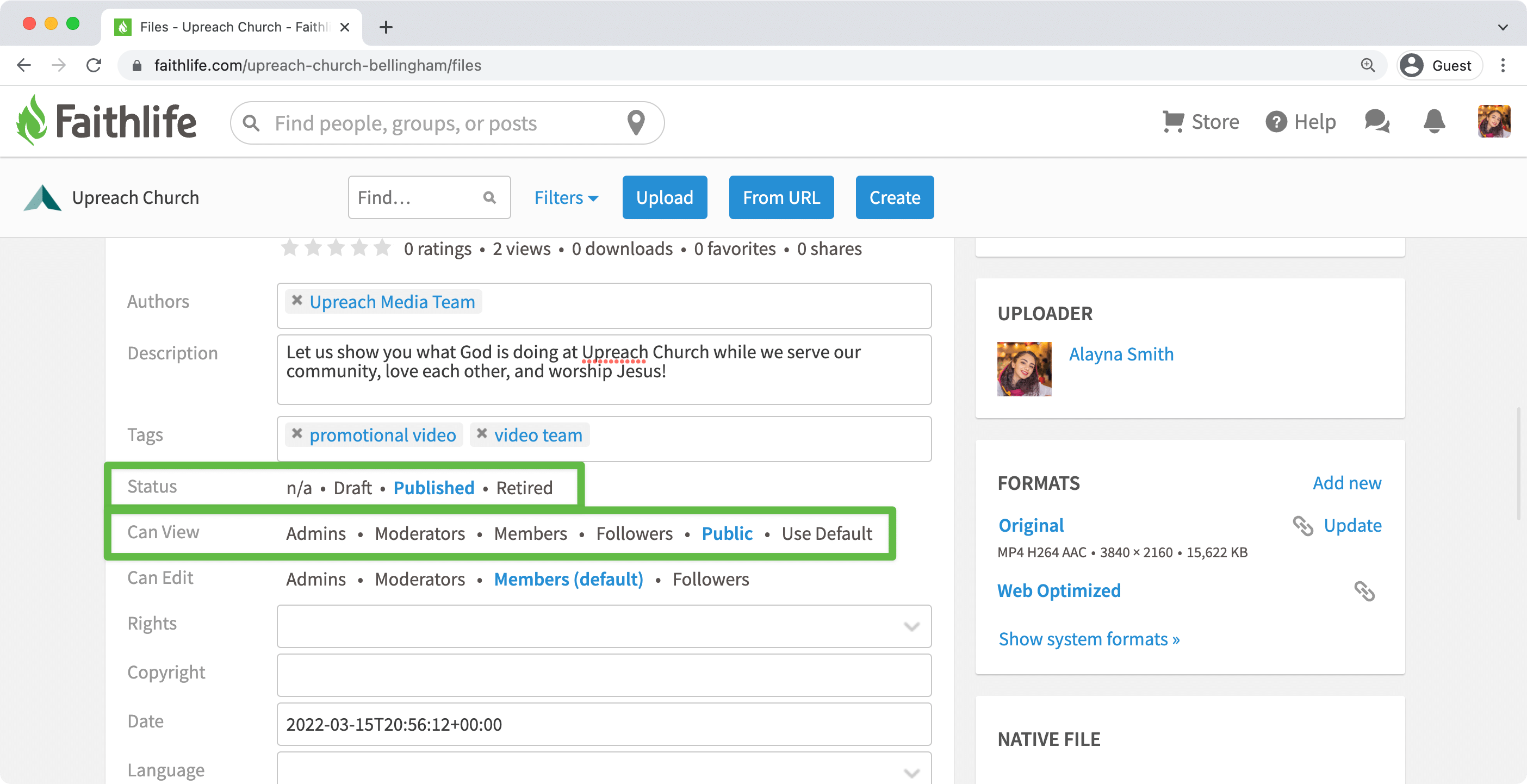This screenshot has width=1527, height=784.
Task: Set Can Edit to Admins
Action: (x=316, y=579)
